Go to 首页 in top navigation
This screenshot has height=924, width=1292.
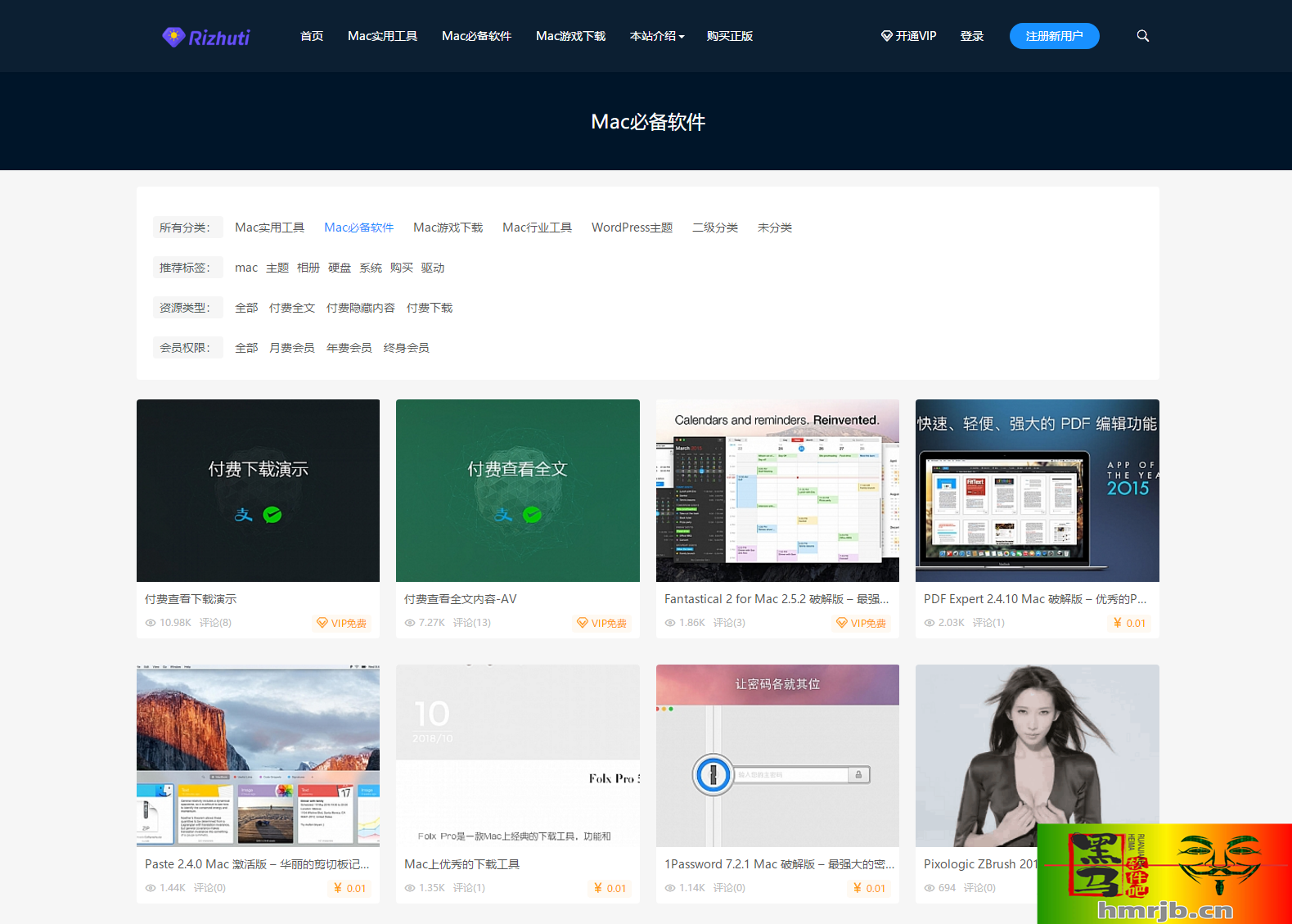point(312,36)
